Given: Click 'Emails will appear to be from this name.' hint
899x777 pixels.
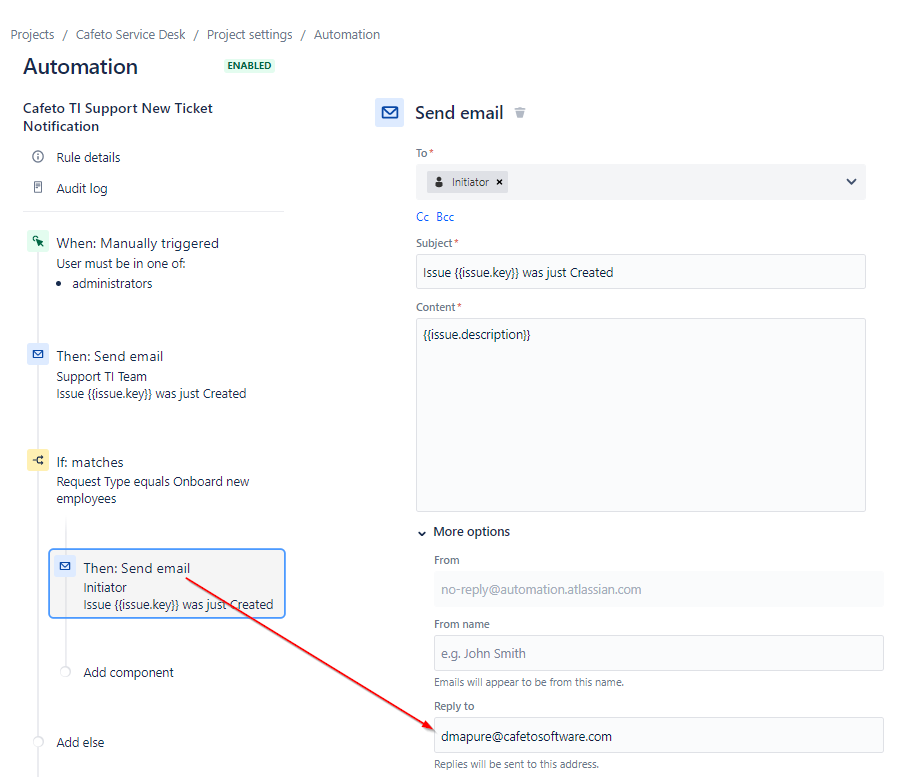Looking at the screenshot, I should pos(529,682).
